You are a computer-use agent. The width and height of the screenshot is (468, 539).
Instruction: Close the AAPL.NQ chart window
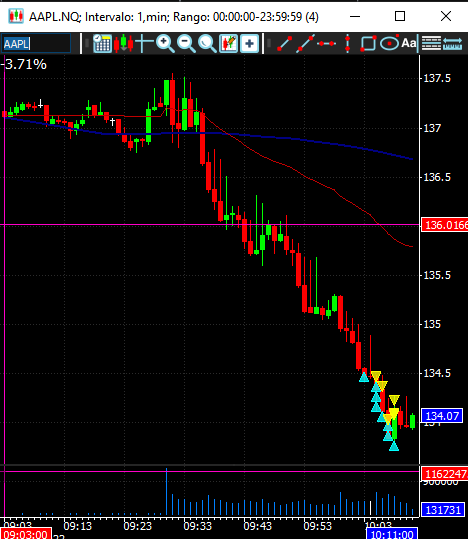pos(446,16)
